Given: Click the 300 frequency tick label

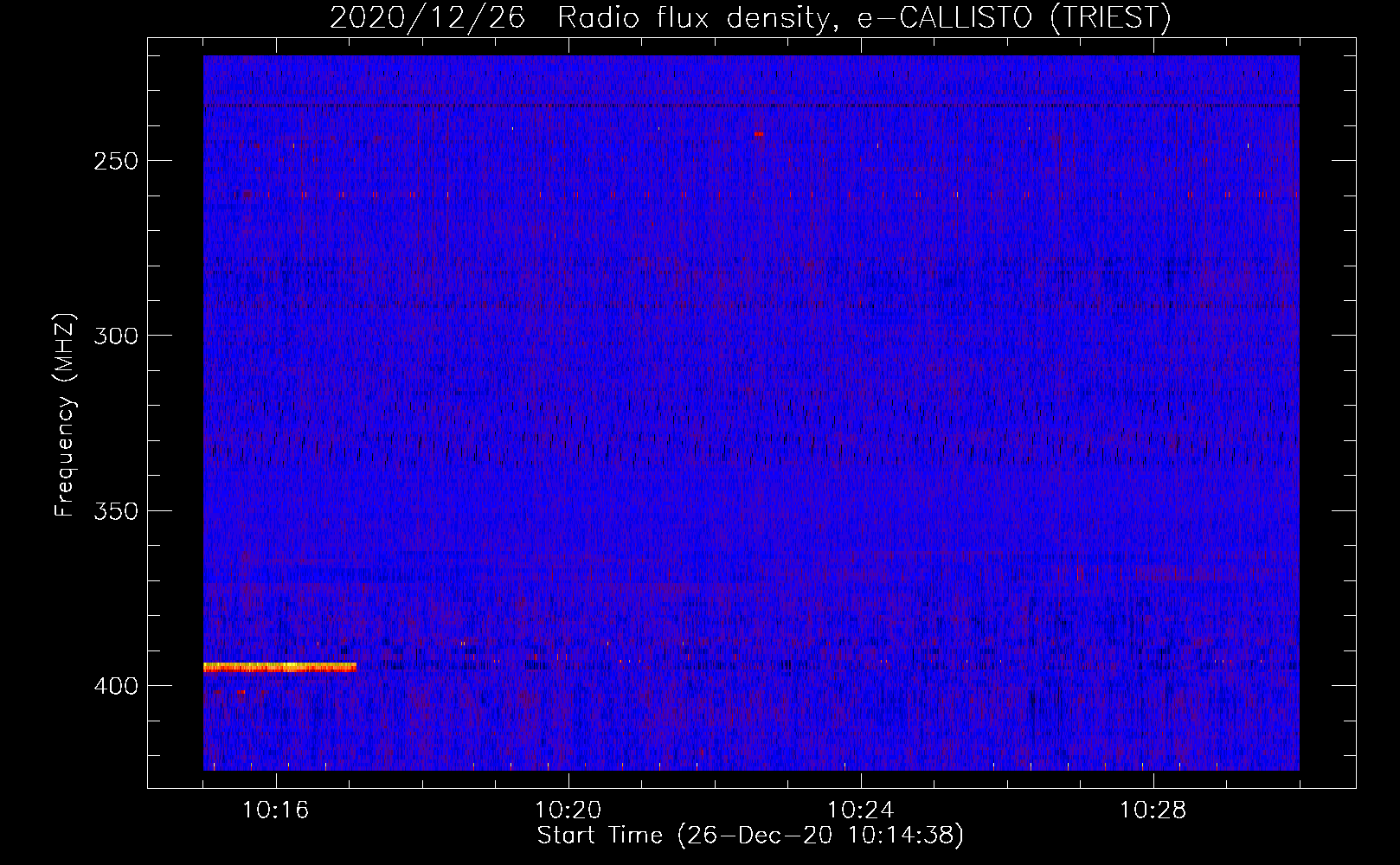Looking at the screenshot, I should tap(116, 336).
